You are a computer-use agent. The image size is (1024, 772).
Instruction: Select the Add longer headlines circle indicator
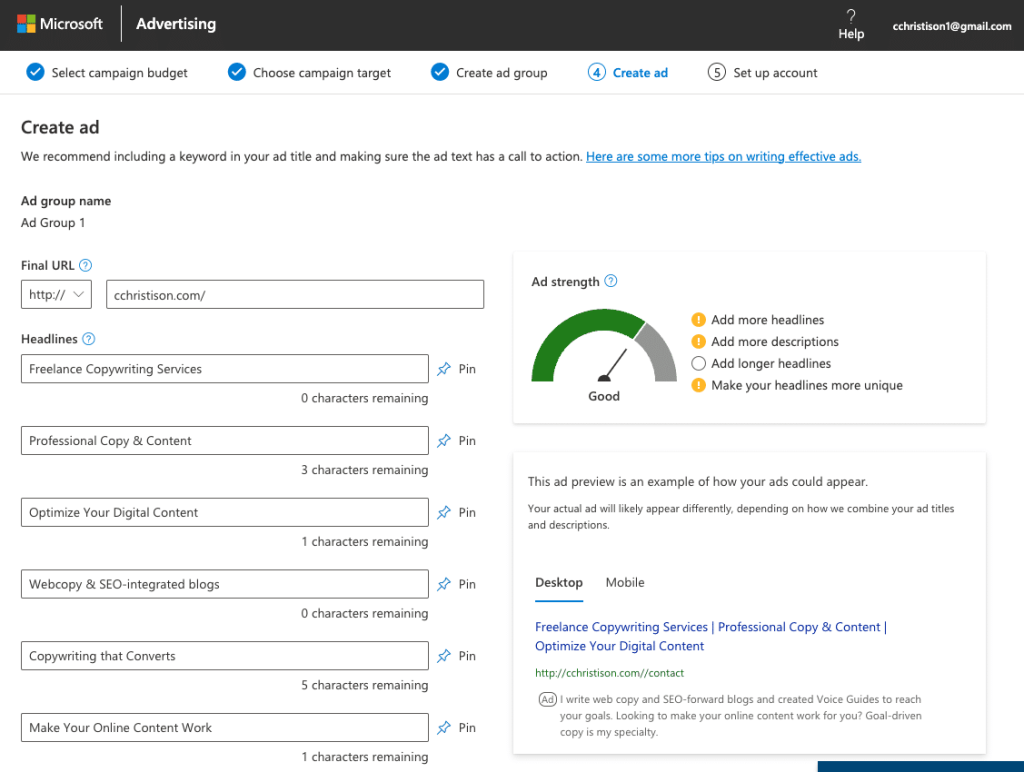click(699, 363)
